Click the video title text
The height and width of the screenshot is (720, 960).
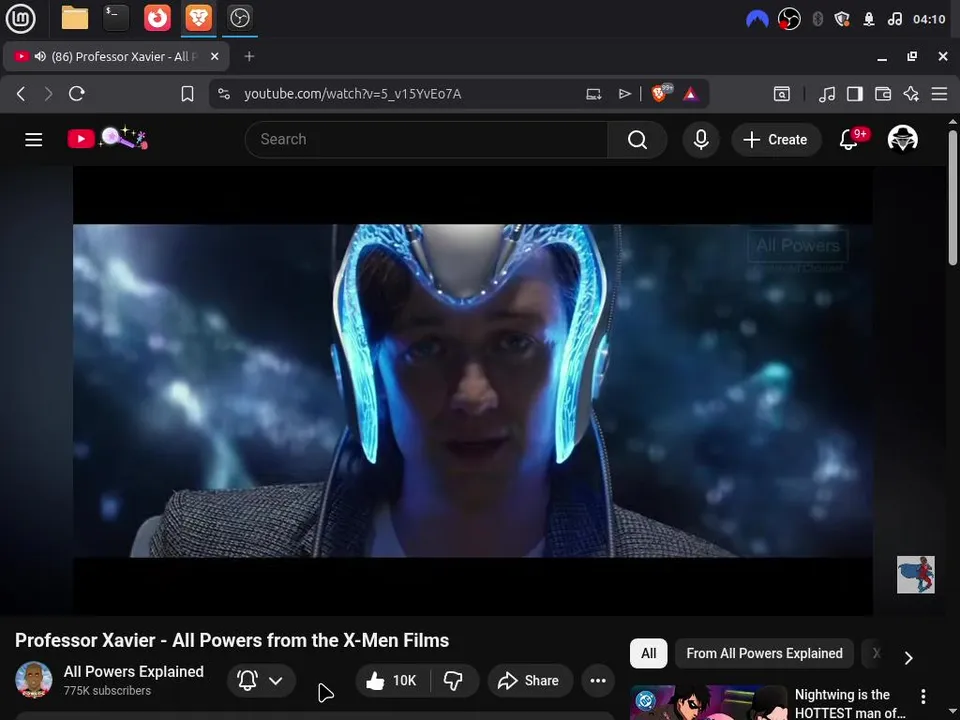[x=232, y=640]
